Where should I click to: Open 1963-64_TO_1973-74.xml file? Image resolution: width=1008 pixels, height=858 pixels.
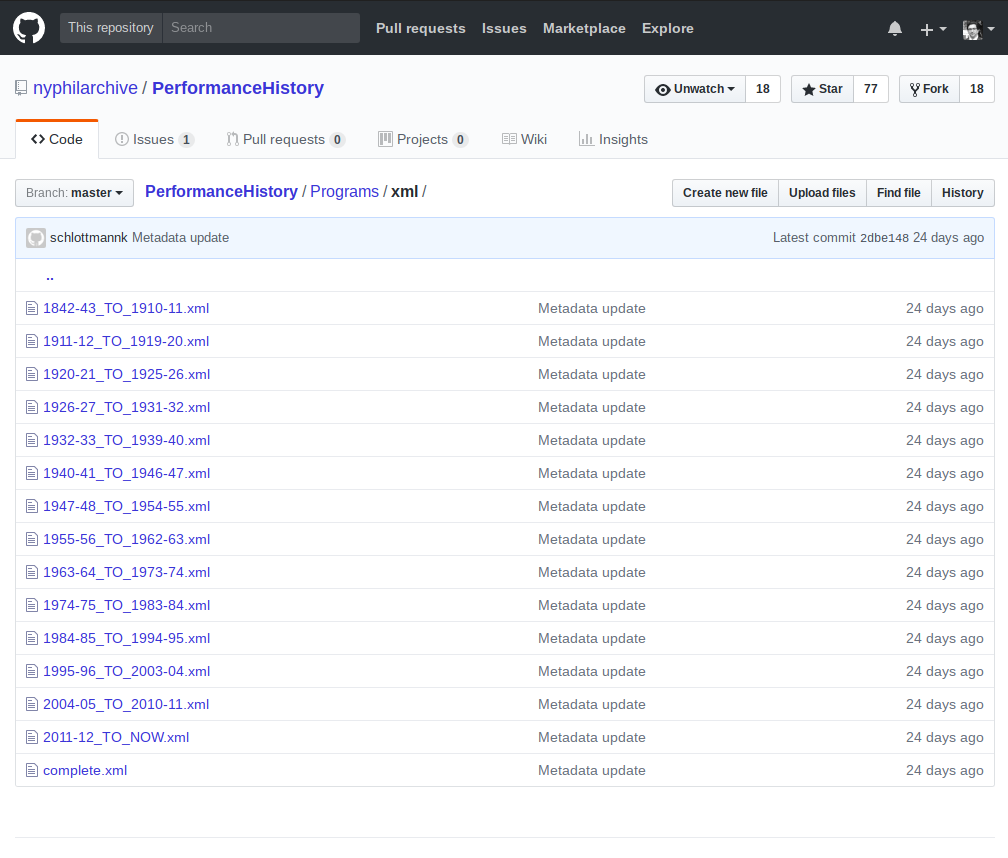pos(127,572)
